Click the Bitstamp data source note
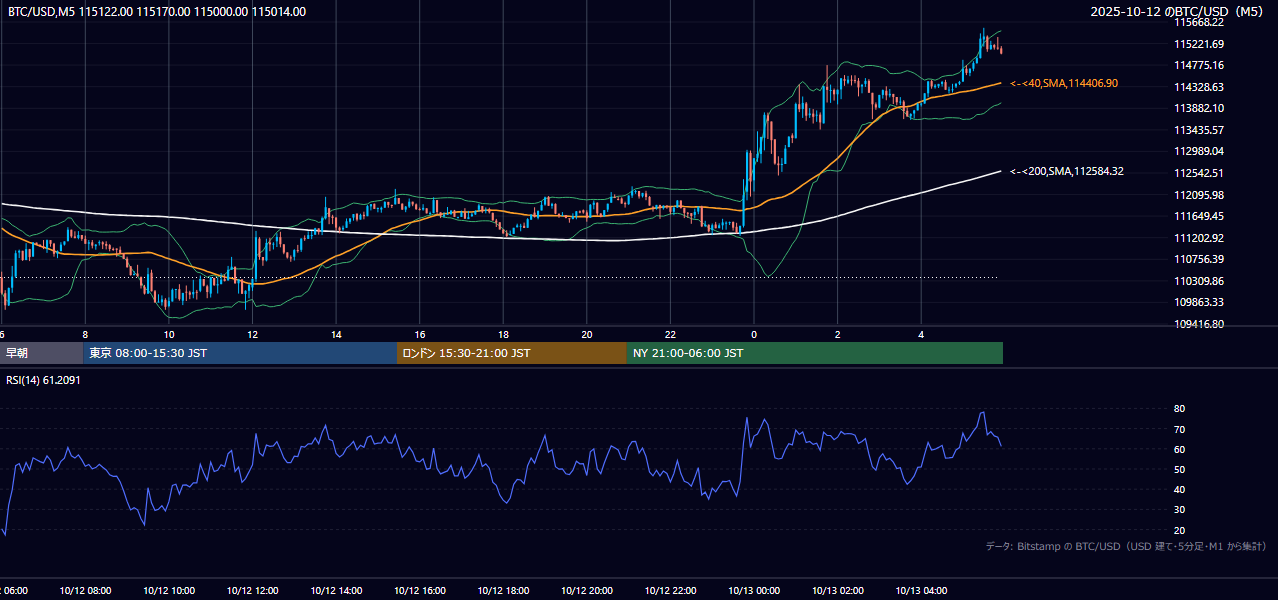Screen dimensions: 1278x600 coord(1126,546)
